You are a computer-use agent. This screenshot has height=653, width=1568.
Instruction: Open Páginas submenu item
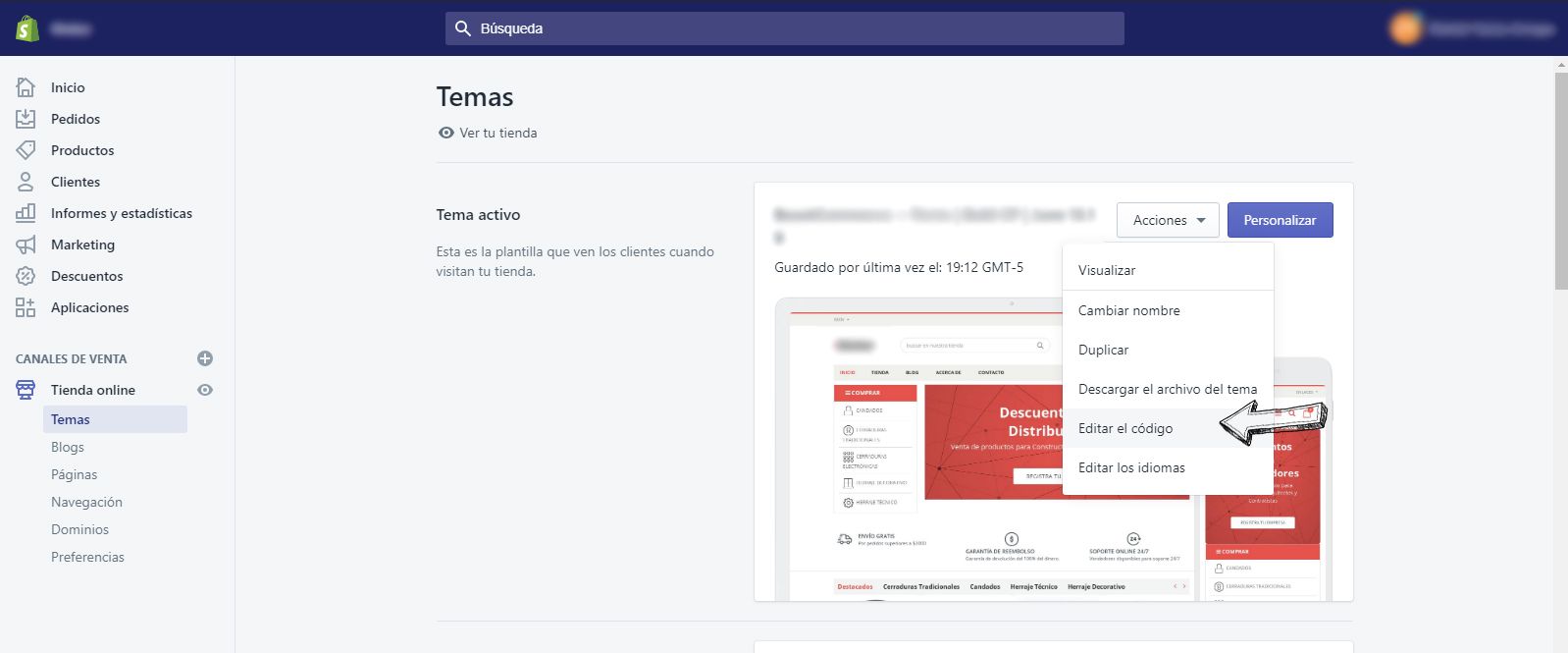click(x=75, y=474)
